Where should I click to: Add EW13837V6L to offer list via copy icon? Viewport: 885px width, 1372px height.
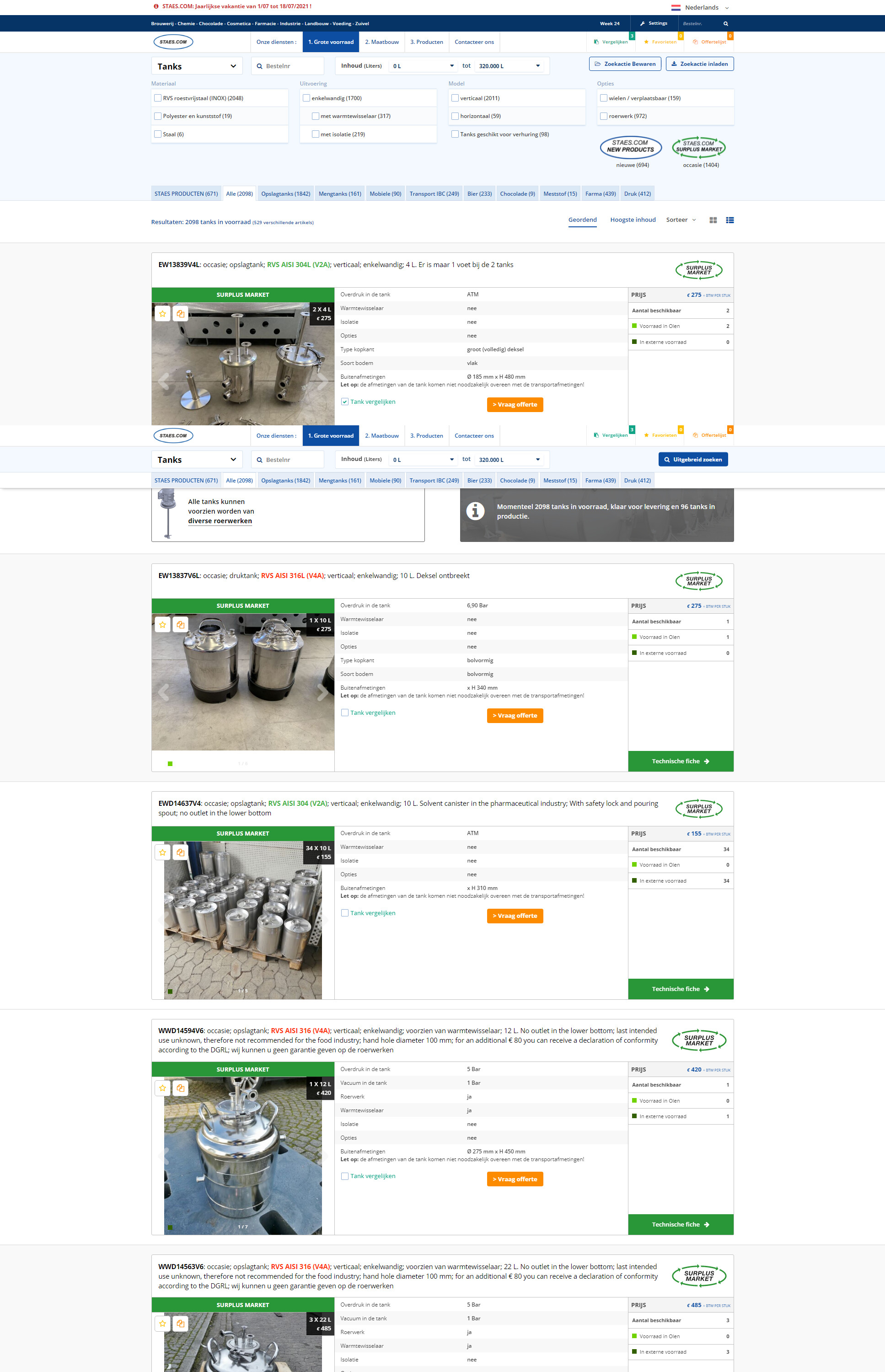181,625
